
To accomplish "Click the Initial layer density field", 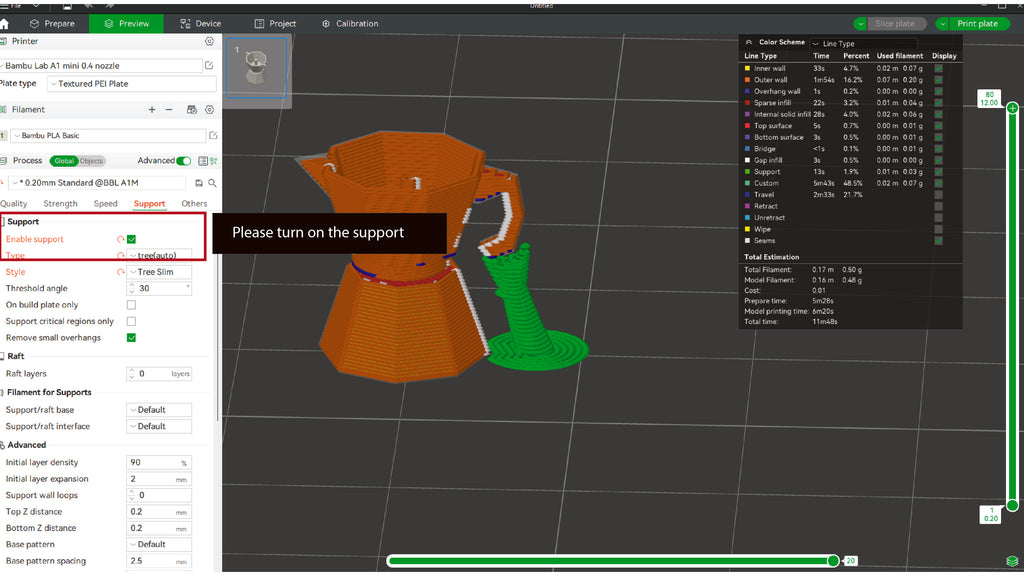I will point(159,462).
